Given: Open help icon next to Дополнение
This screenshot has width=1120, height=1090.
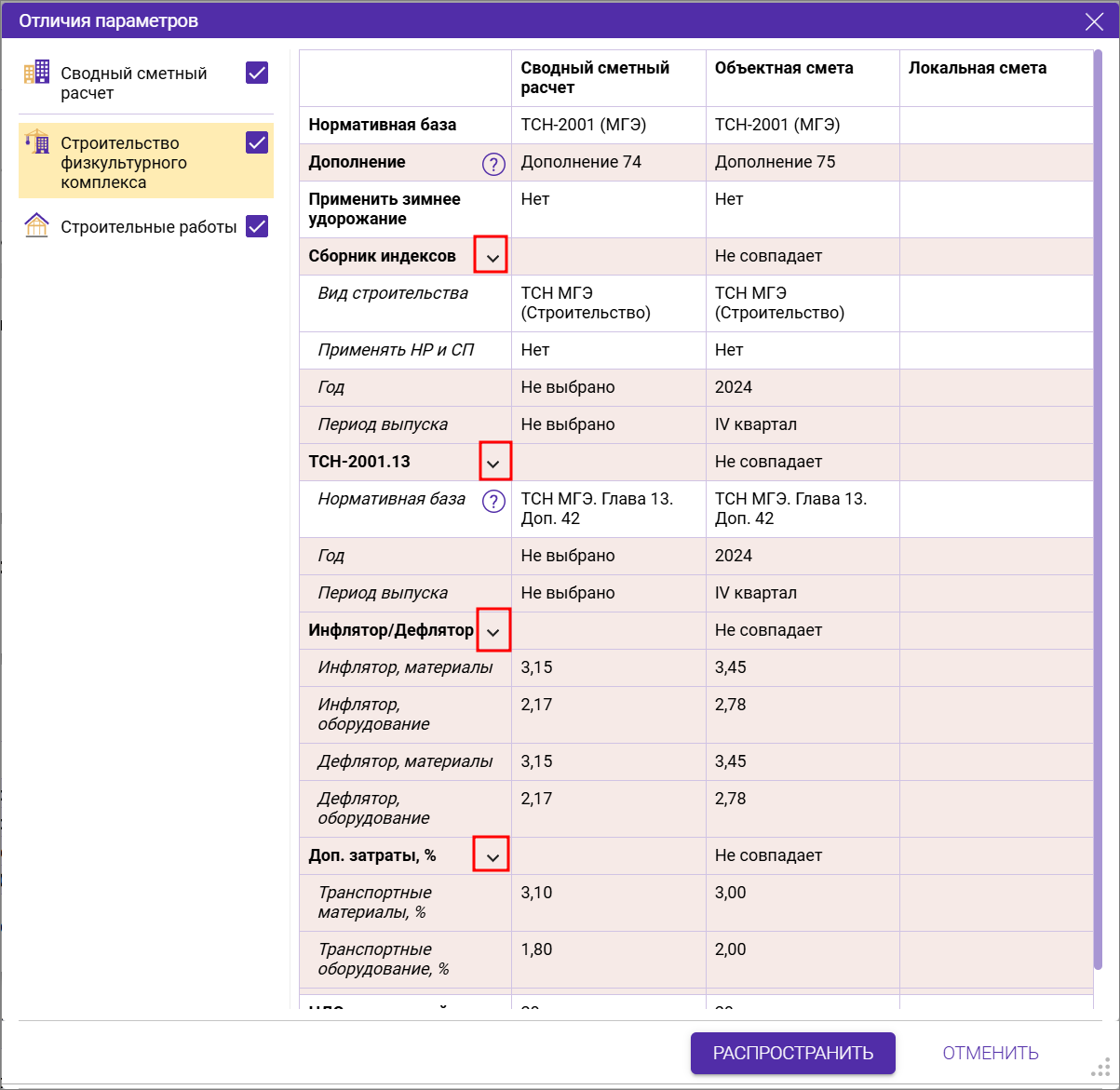Looking at the screenshot, I should pos(493,164).
